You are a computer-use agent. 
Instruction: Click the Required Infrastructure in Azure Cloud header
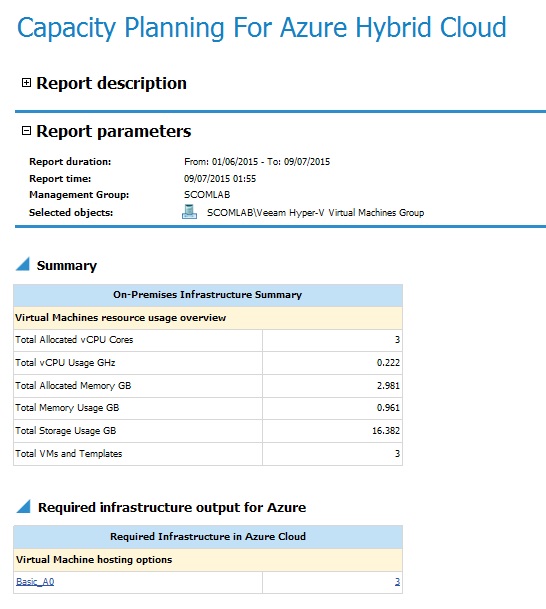pos(208,537)
